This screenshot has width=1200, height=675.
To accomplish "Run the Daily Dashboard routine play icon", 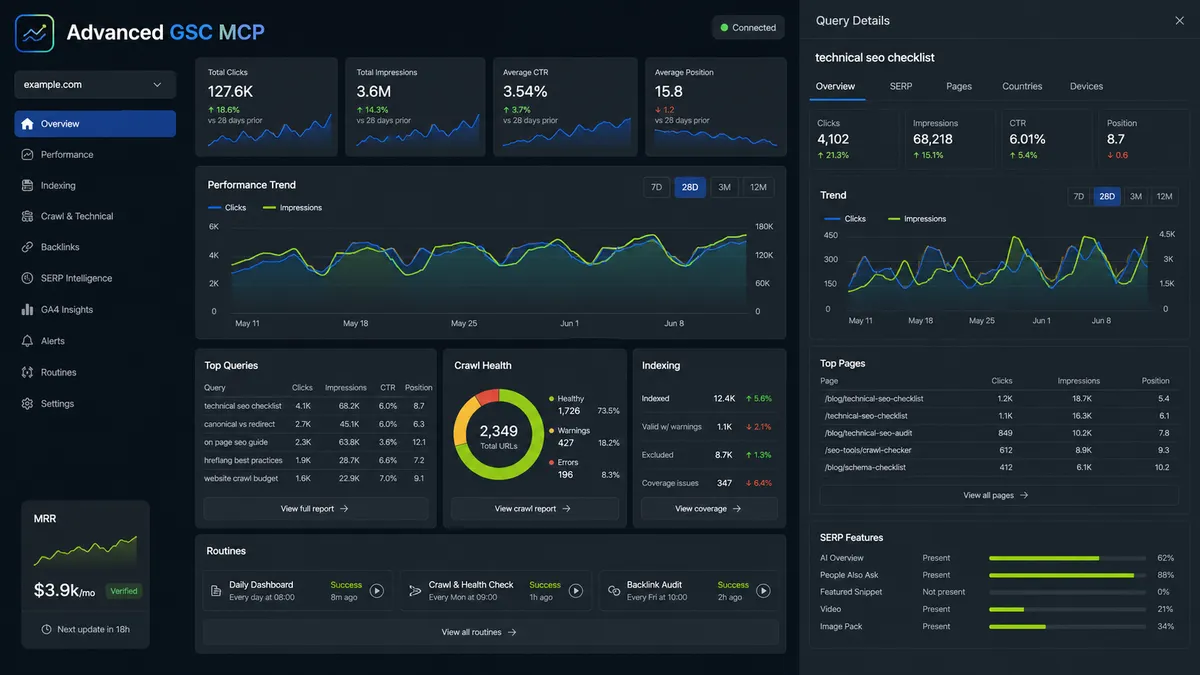I will [x=377, y=591].
